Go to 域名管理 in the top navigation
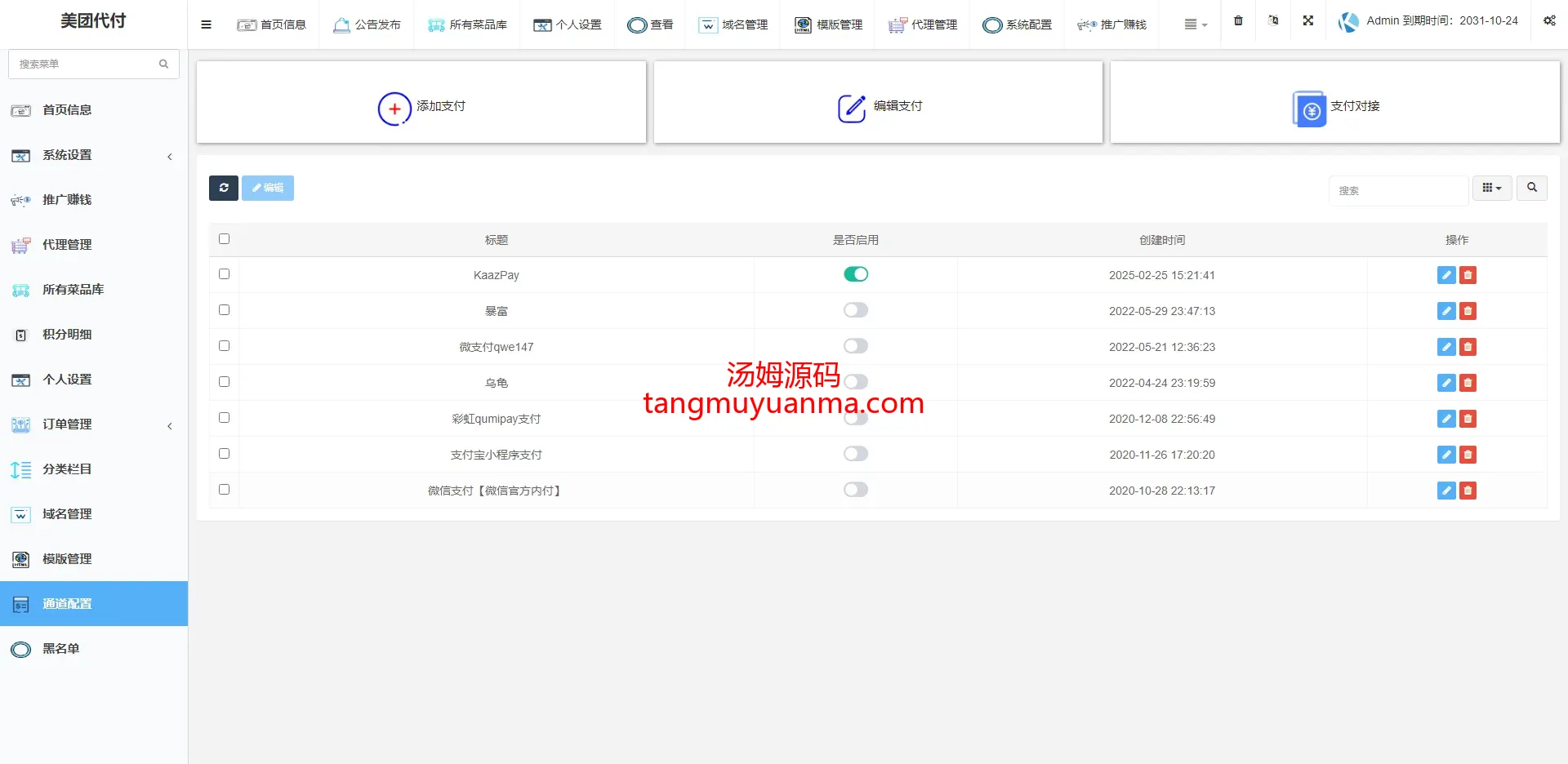 (733, 24)
